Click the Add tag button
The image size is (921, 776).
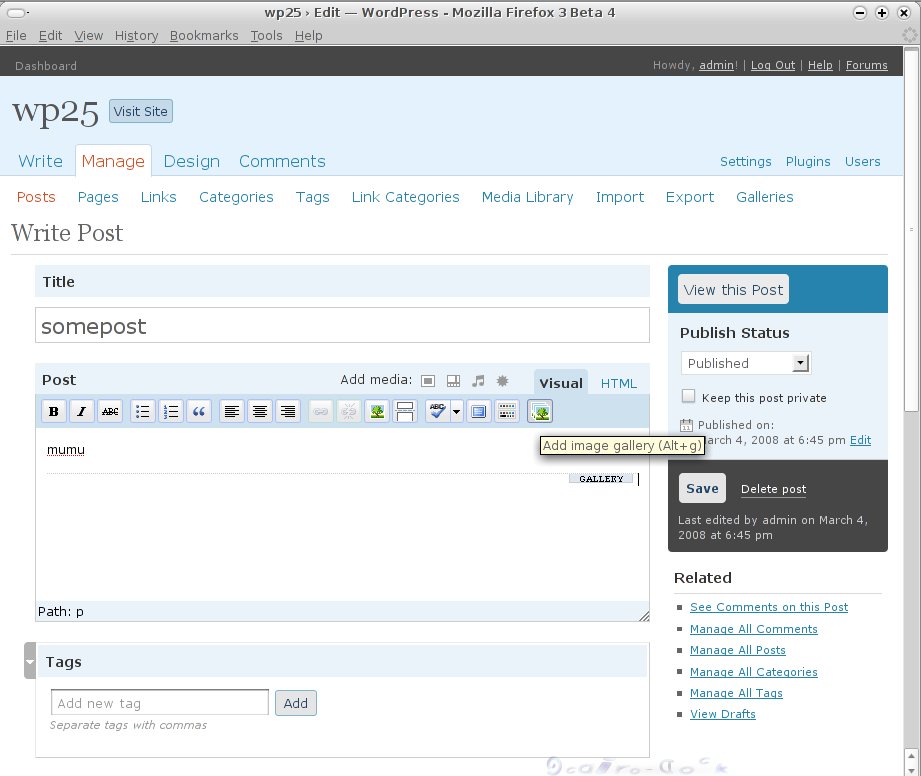[x=295, y=703]
